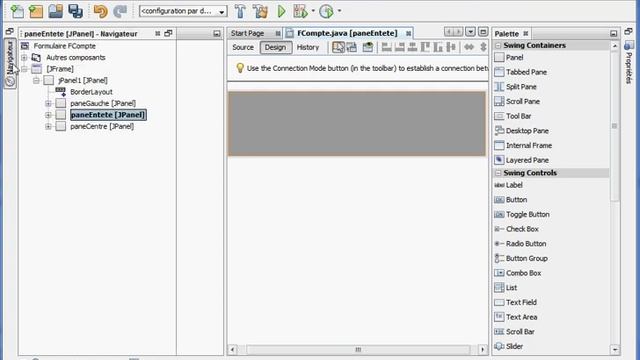Open the Propriétés side tab
Screen dimensions: 640x360
click(x=629, y=63)
